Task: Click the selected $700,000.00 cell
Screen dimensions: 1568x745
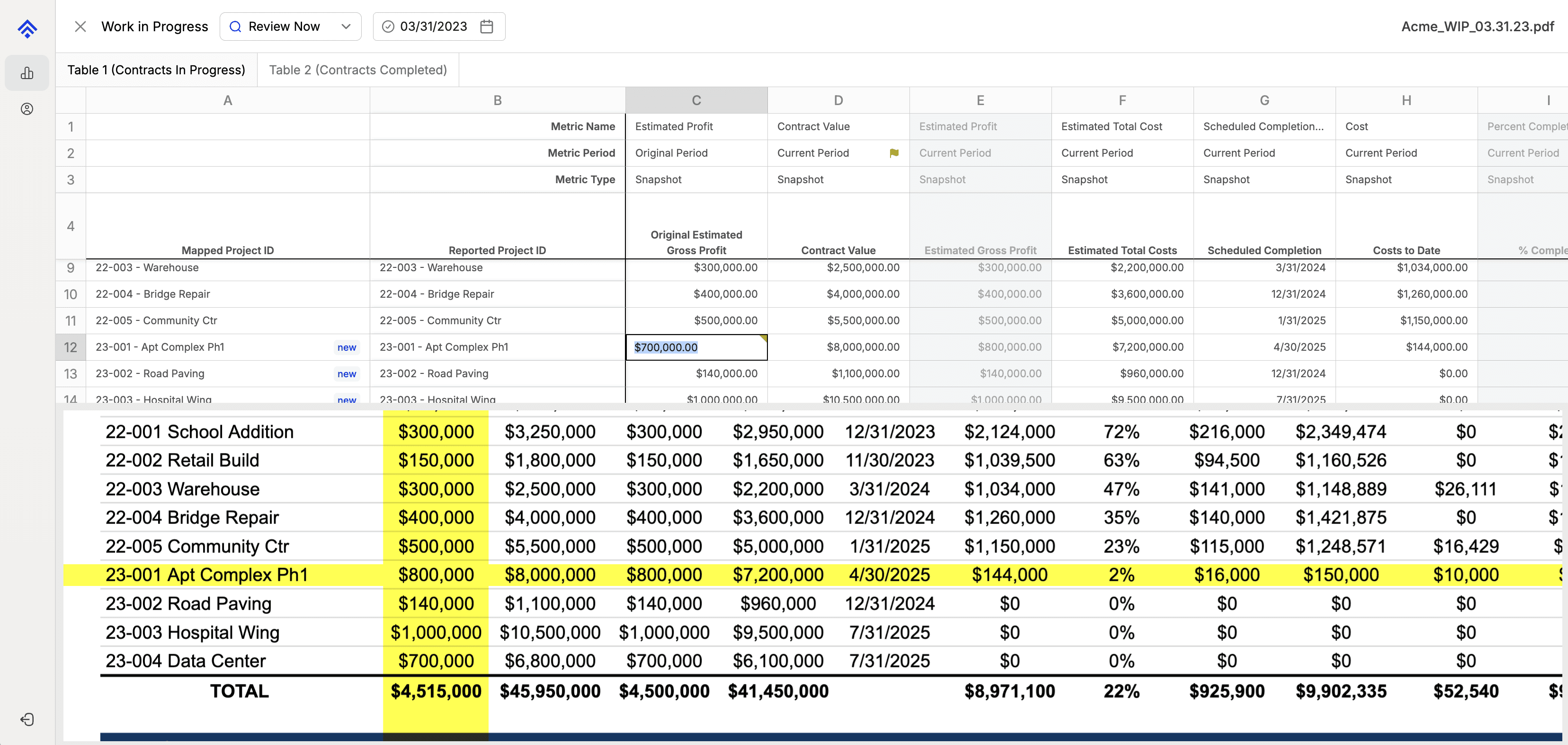Action: click(696, 347)
